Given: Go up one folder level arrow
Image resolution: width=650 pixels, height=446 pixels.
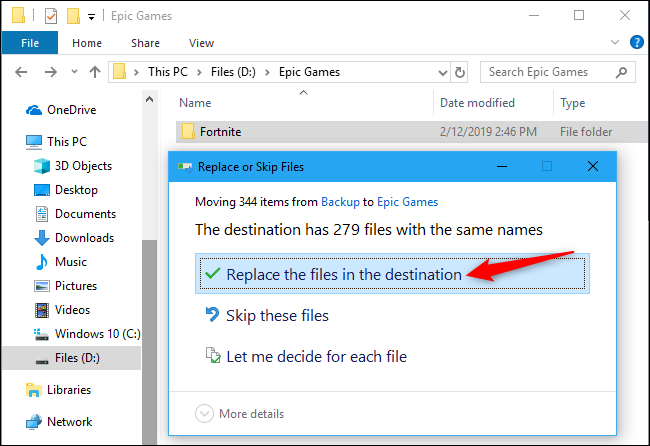Looking at the screenshot, I should (95, 72).
